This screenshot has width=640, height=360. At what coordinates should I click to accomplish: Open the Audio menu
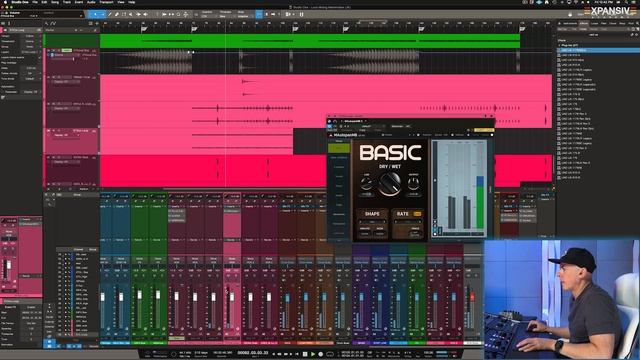91,2
